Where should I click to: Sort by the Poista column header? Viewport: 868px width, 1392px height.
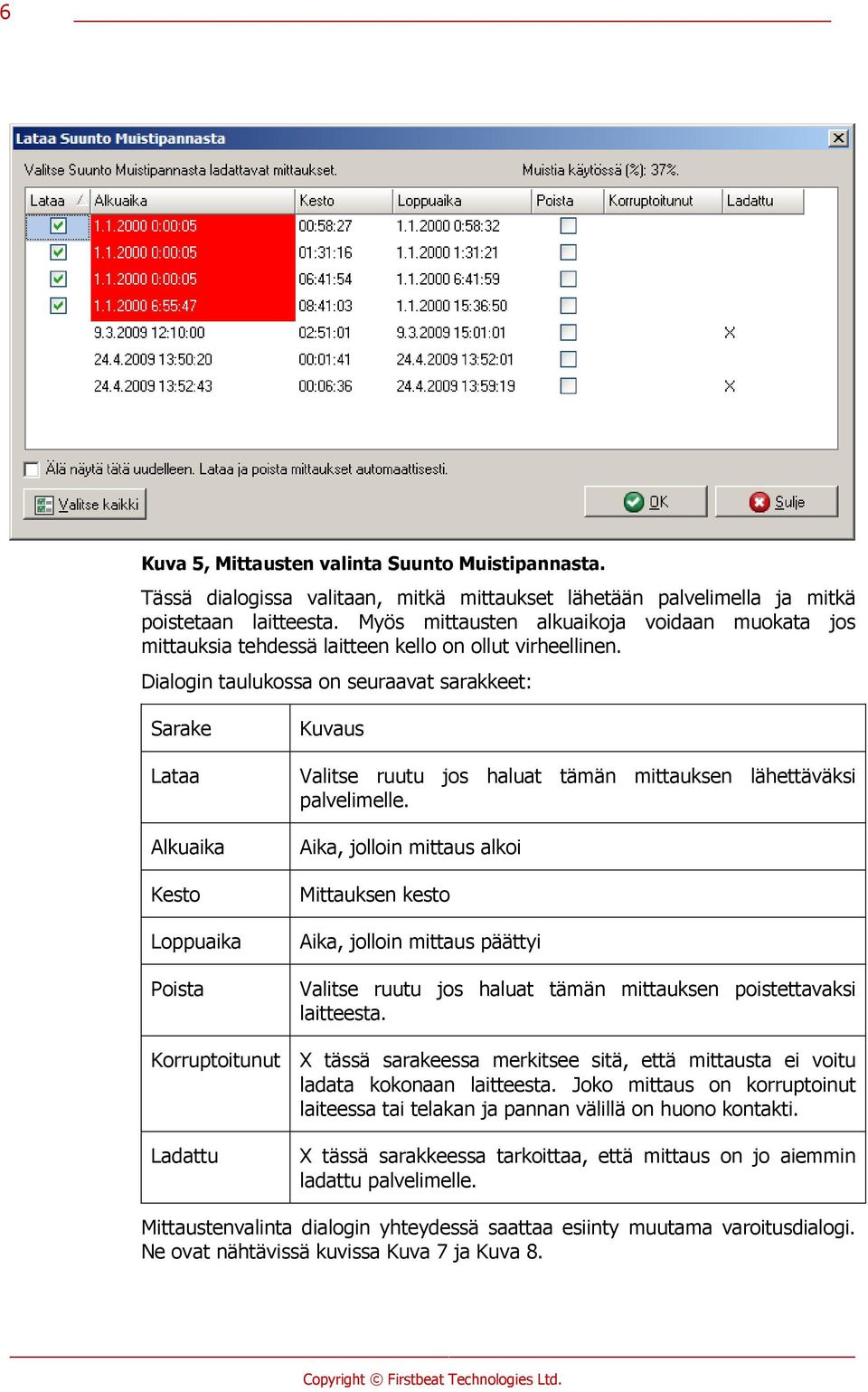pyautogui.click(x=568, y=201)
